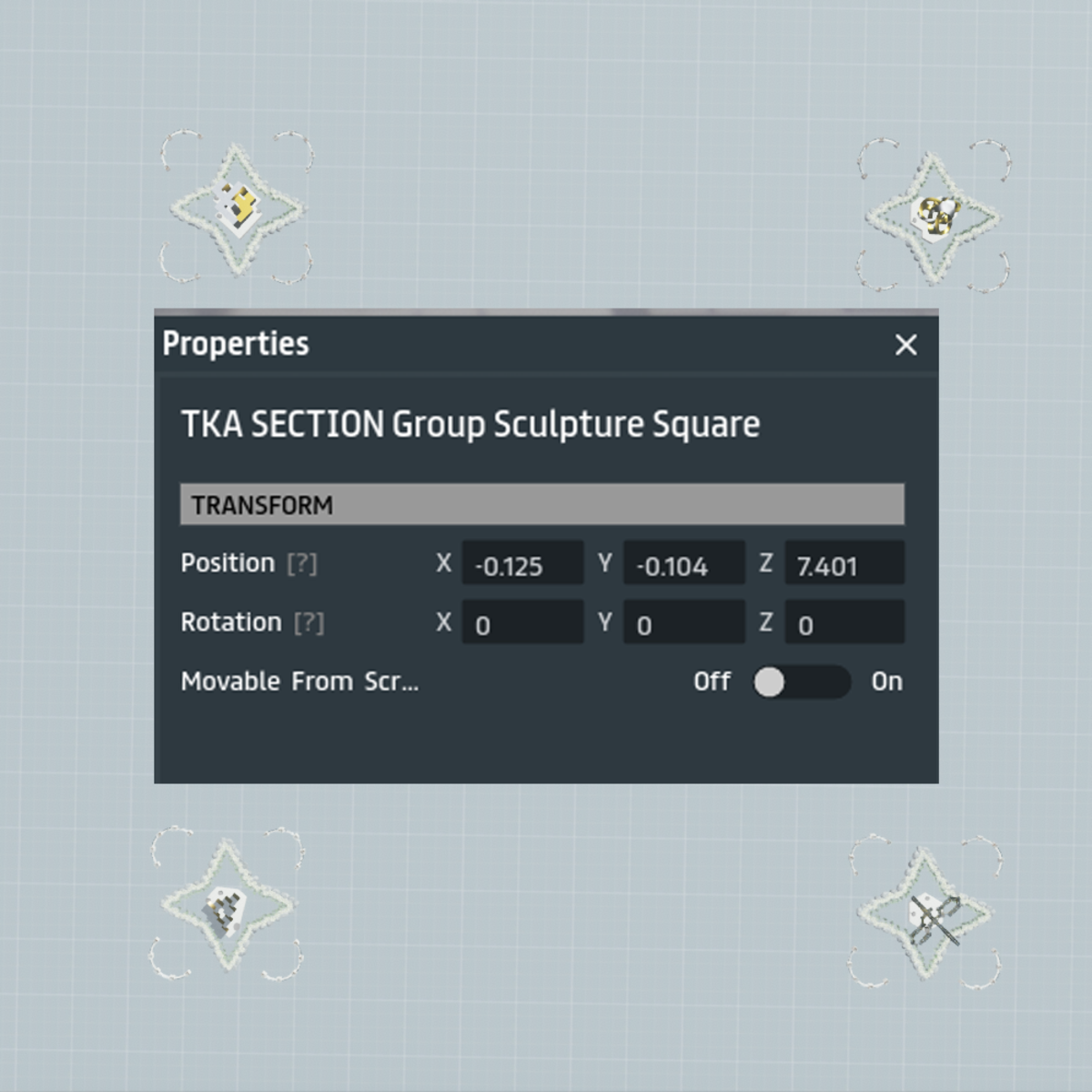The width and height of the screenshot is (1092, 1092).
Task: Click the Position help [?] icon
Action: coord(303,564)
